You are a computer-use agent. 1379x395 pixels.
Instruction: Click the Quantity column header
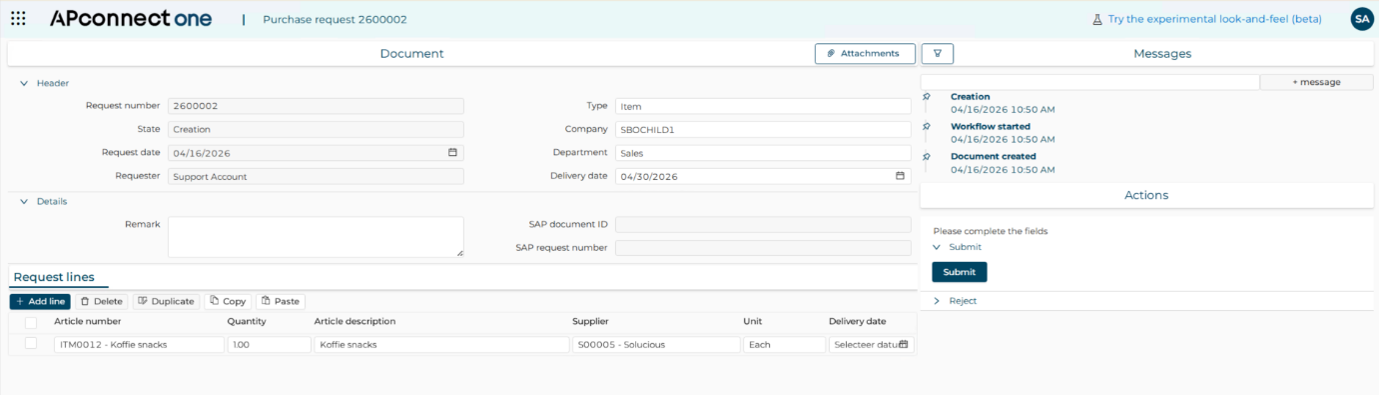click(246, 322)
